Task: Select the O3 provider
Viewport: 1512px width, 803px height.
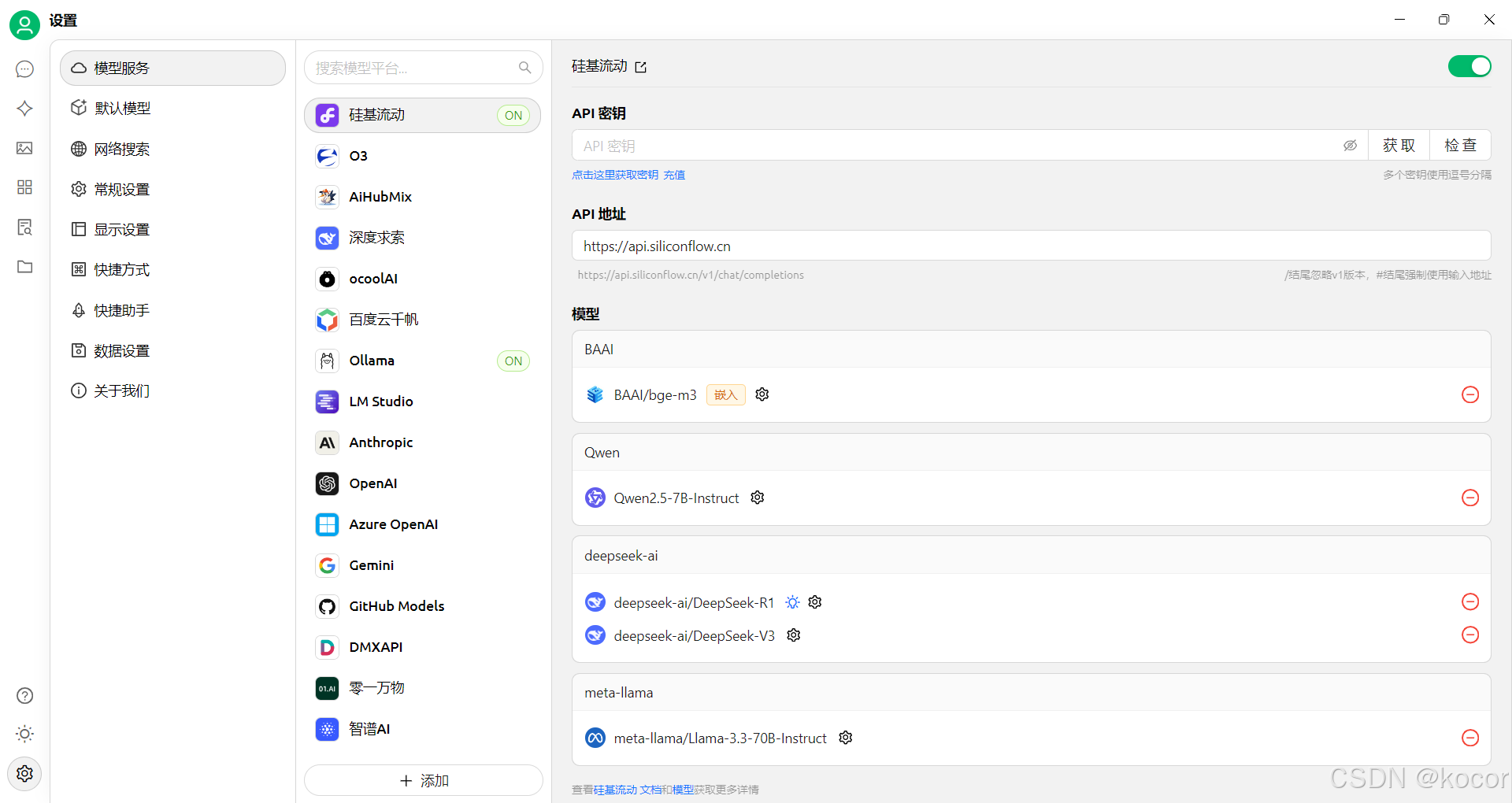Action: [x=423, y=156]
